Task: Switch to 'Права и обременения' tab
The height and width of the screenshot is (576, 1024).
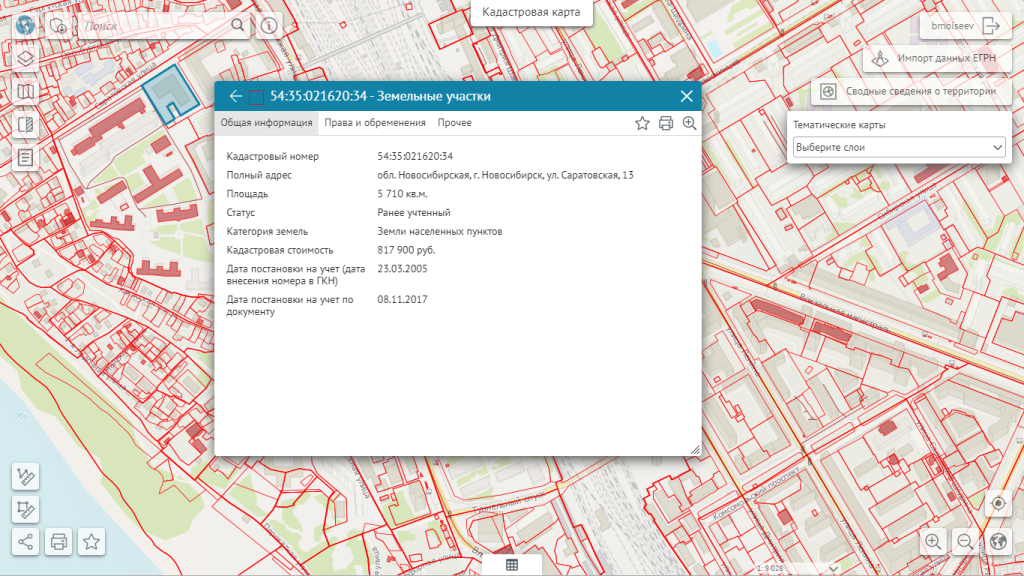Action: coord(375,123)
